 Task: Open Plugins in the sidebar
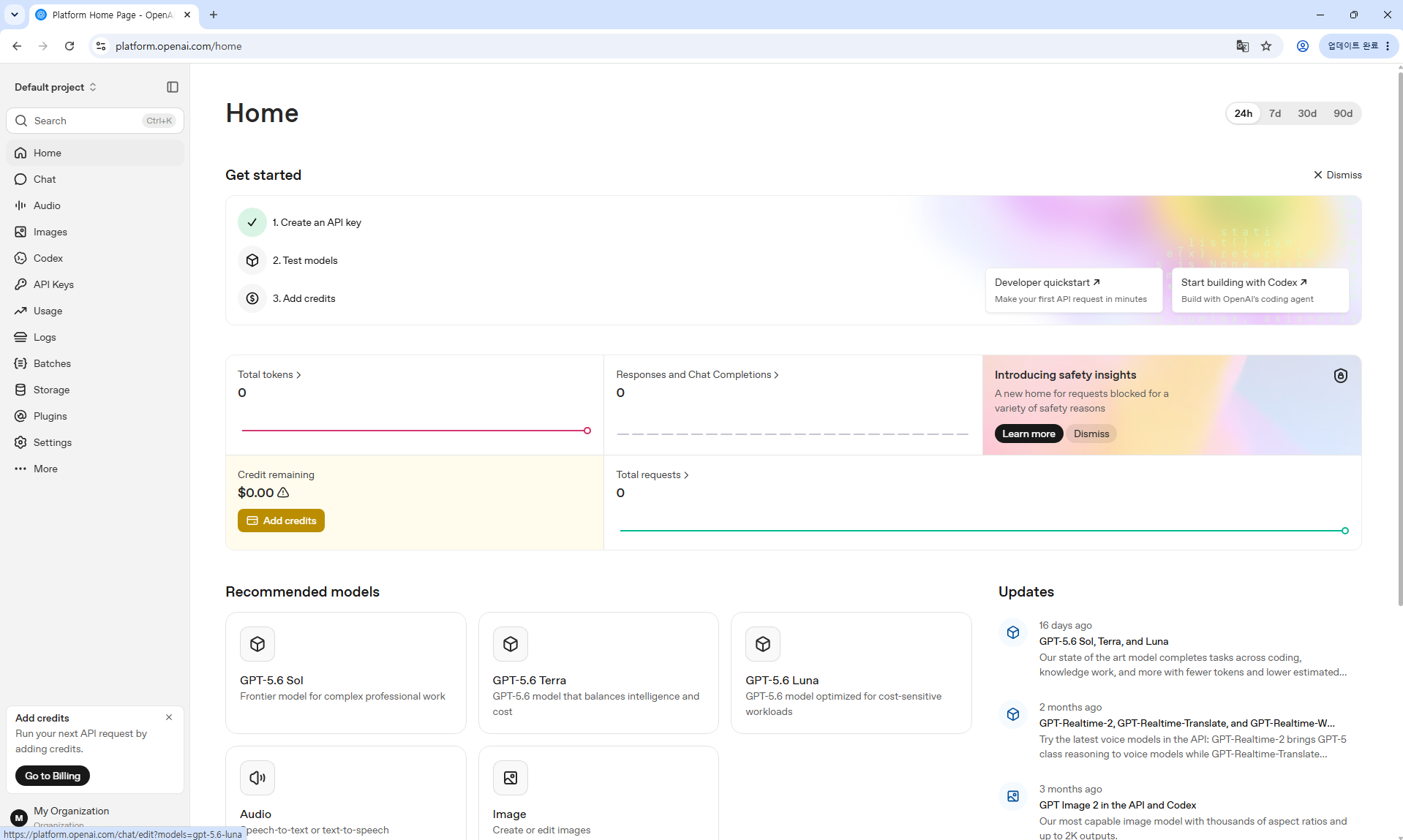pos(95,416)
